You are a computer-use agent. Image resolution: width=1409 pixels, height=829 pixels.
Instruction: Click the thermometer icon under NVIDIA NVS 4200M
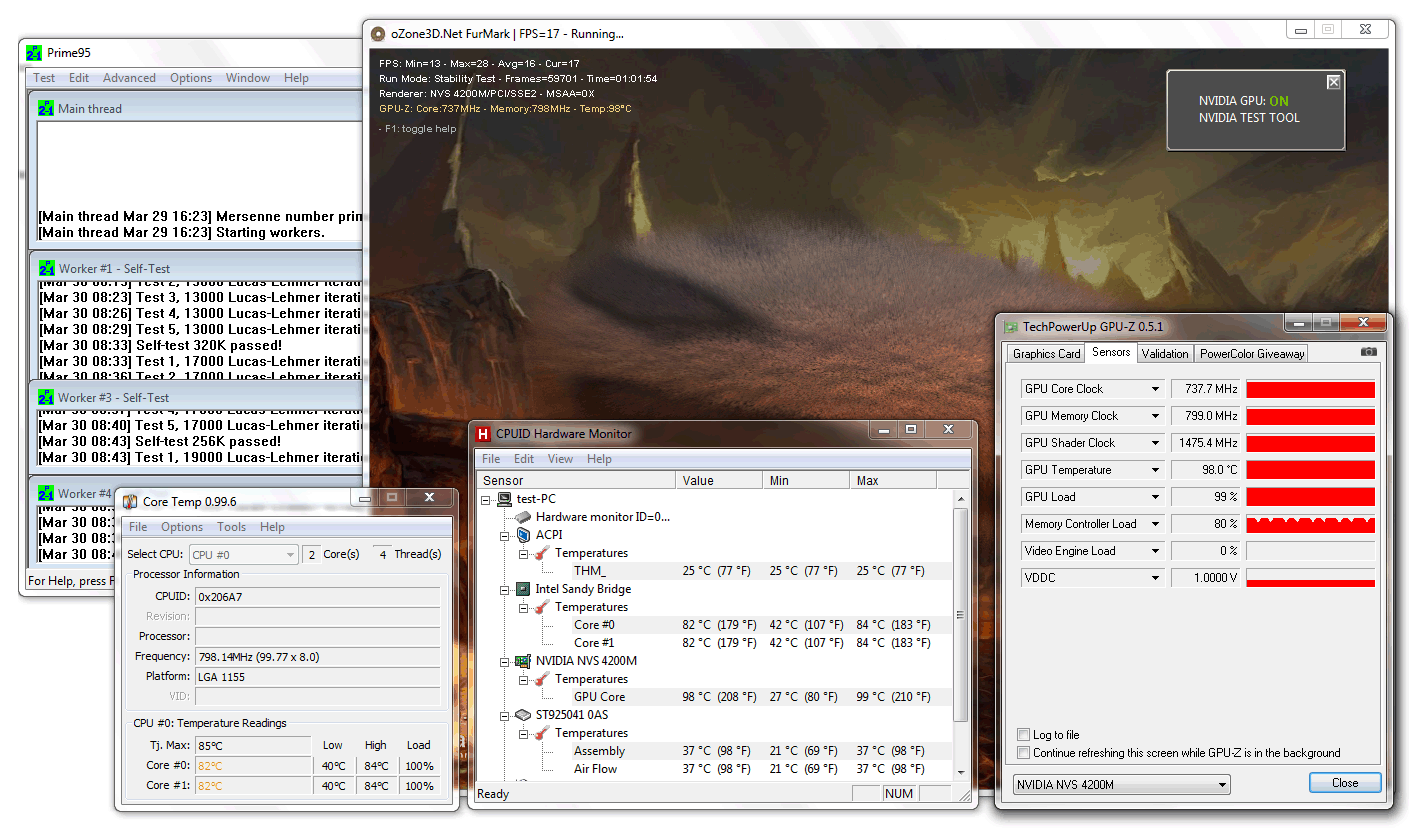(x=541, y=679)
